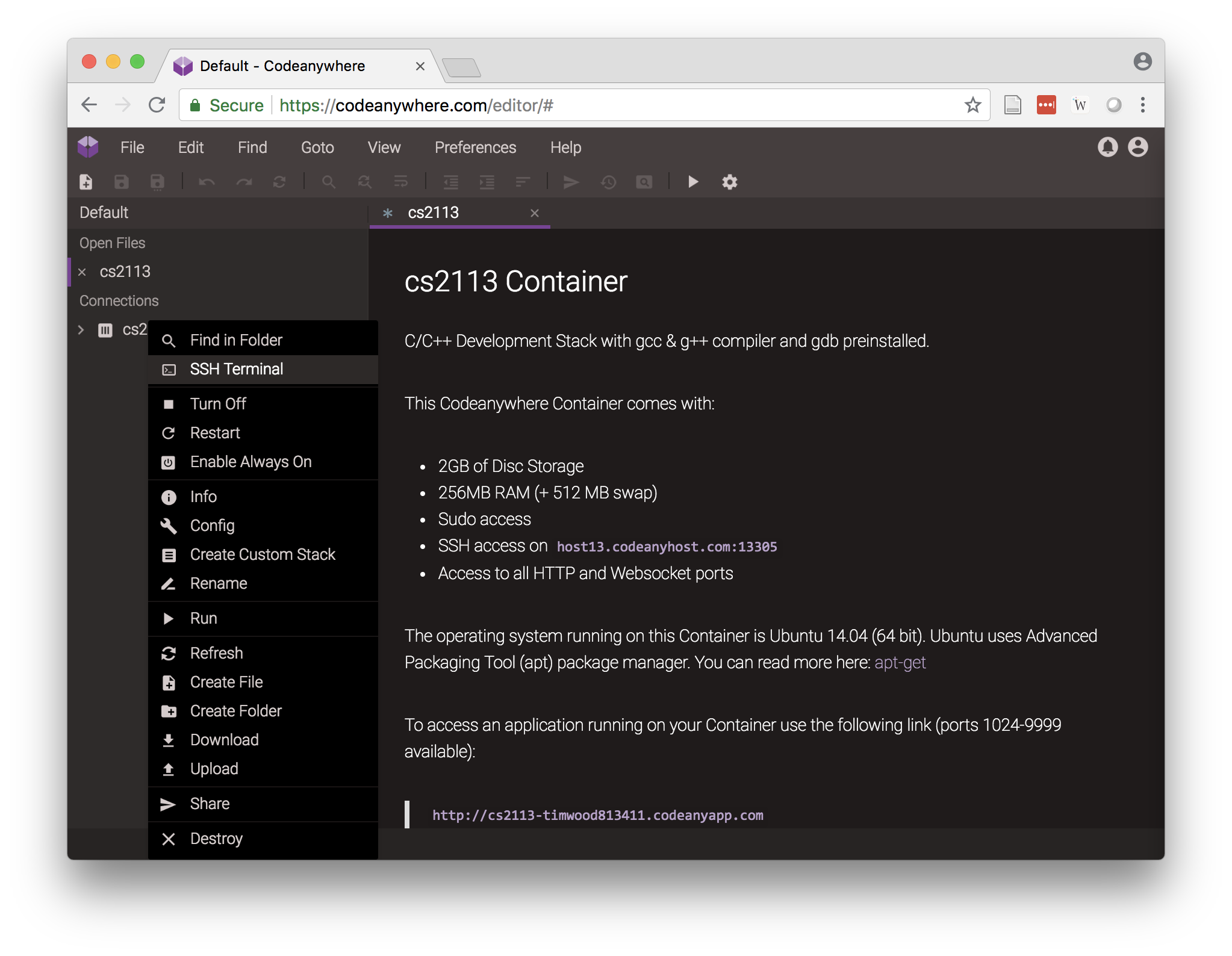
Task: Choose Create File menu entry
Action: pos(263,682)
